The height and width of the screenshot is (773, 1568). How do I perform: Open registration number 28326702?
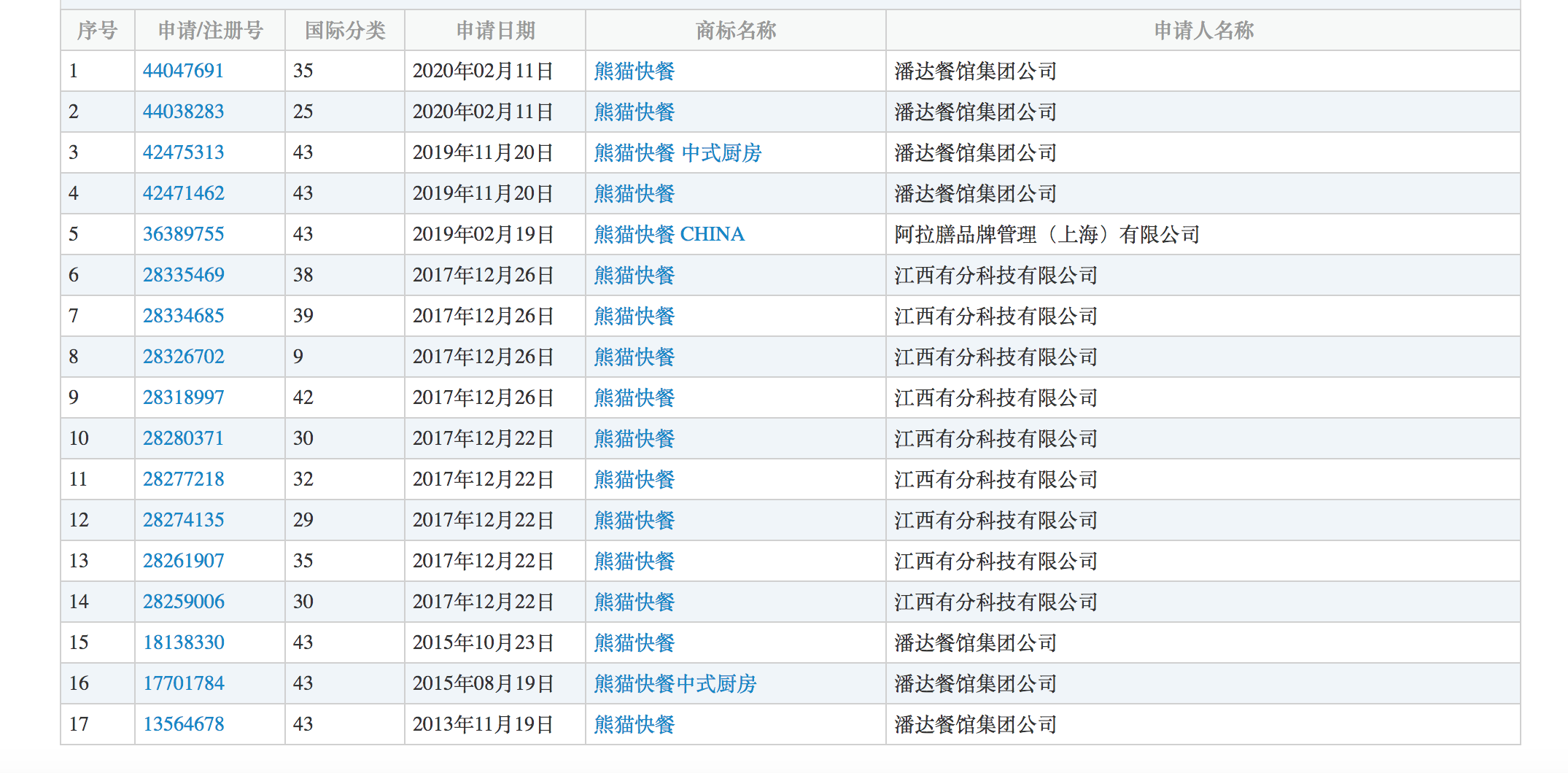[x=183, y=357]
